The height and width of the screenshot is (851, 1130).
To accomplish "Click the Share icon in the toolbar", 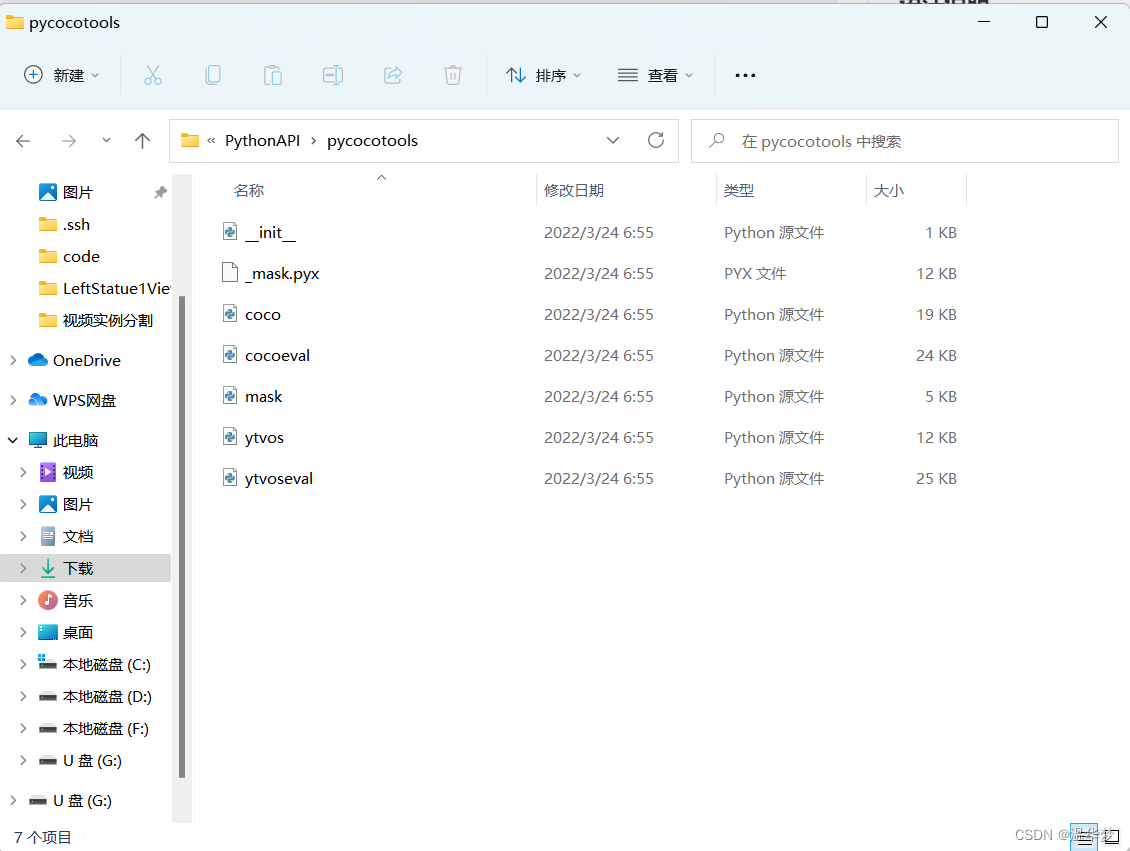I will click(393, 75).
